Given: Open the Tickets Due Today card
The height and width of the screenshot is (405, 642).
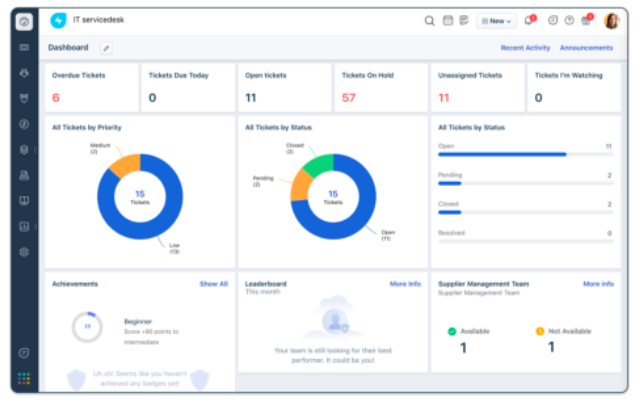Looking at the screenshot, I should [x=188, y=87].
